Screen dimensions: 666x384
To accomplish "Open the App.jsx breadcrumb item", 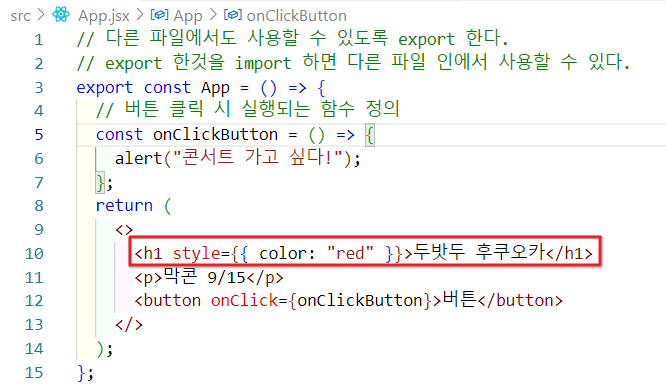I will coord(104,16).
